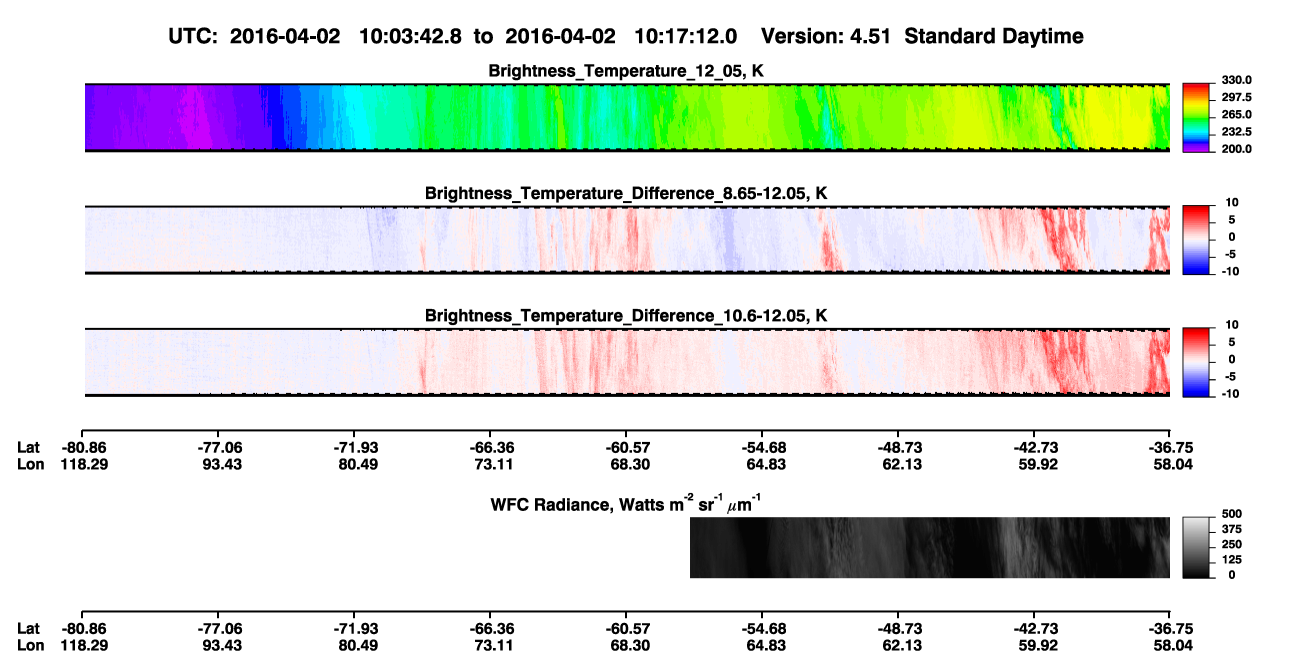Click latitude '-54.68' on axis under WFC Radiance panel
This screenshot has width=1300, height=667.
click(764, 628)
